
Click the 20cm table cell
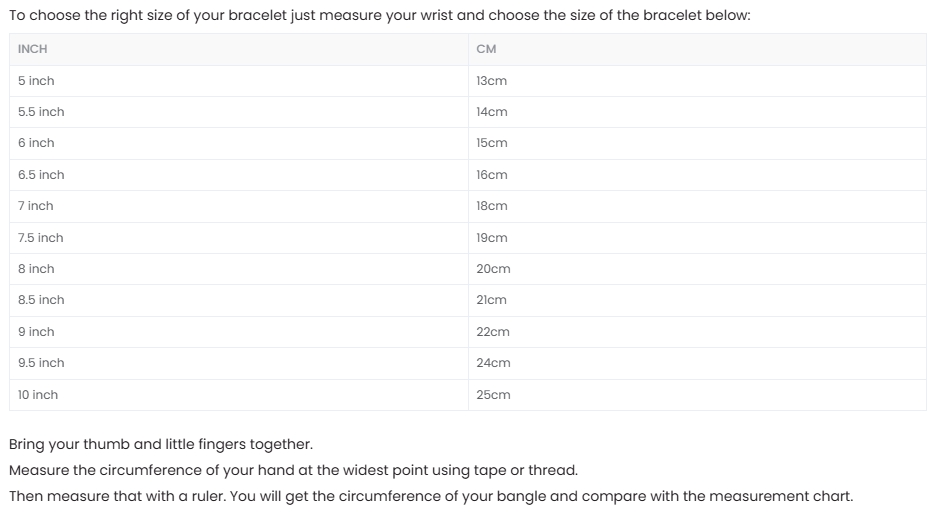tap(697, 268)
